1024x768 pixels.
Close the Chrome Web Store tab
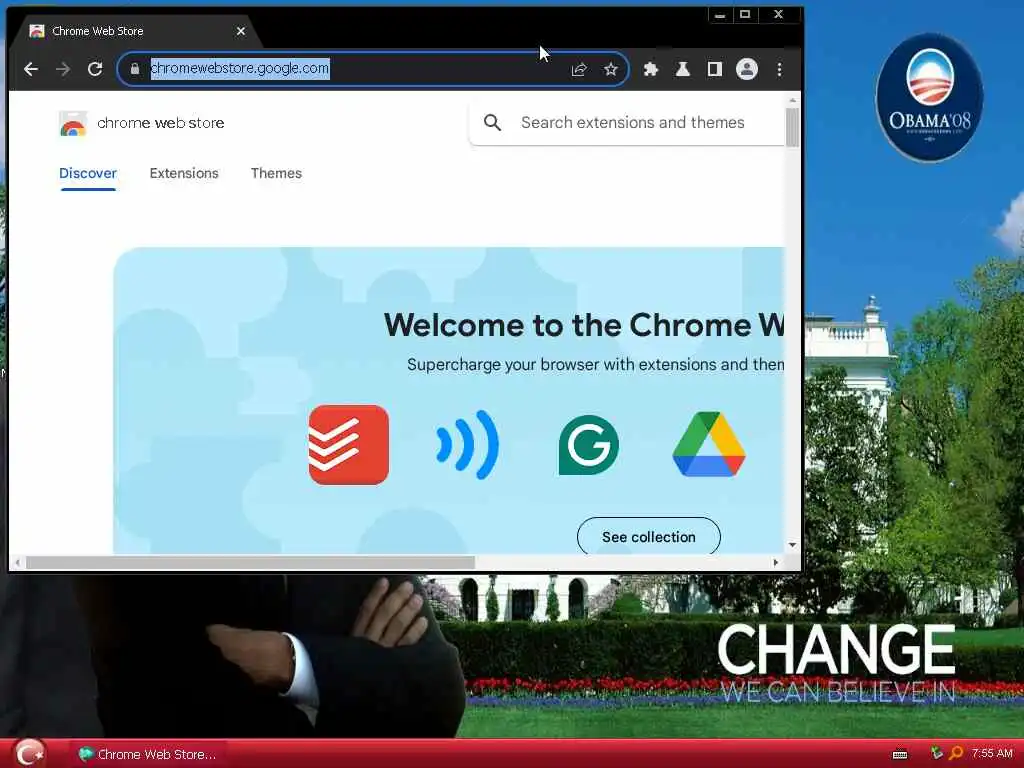point(240,31)
